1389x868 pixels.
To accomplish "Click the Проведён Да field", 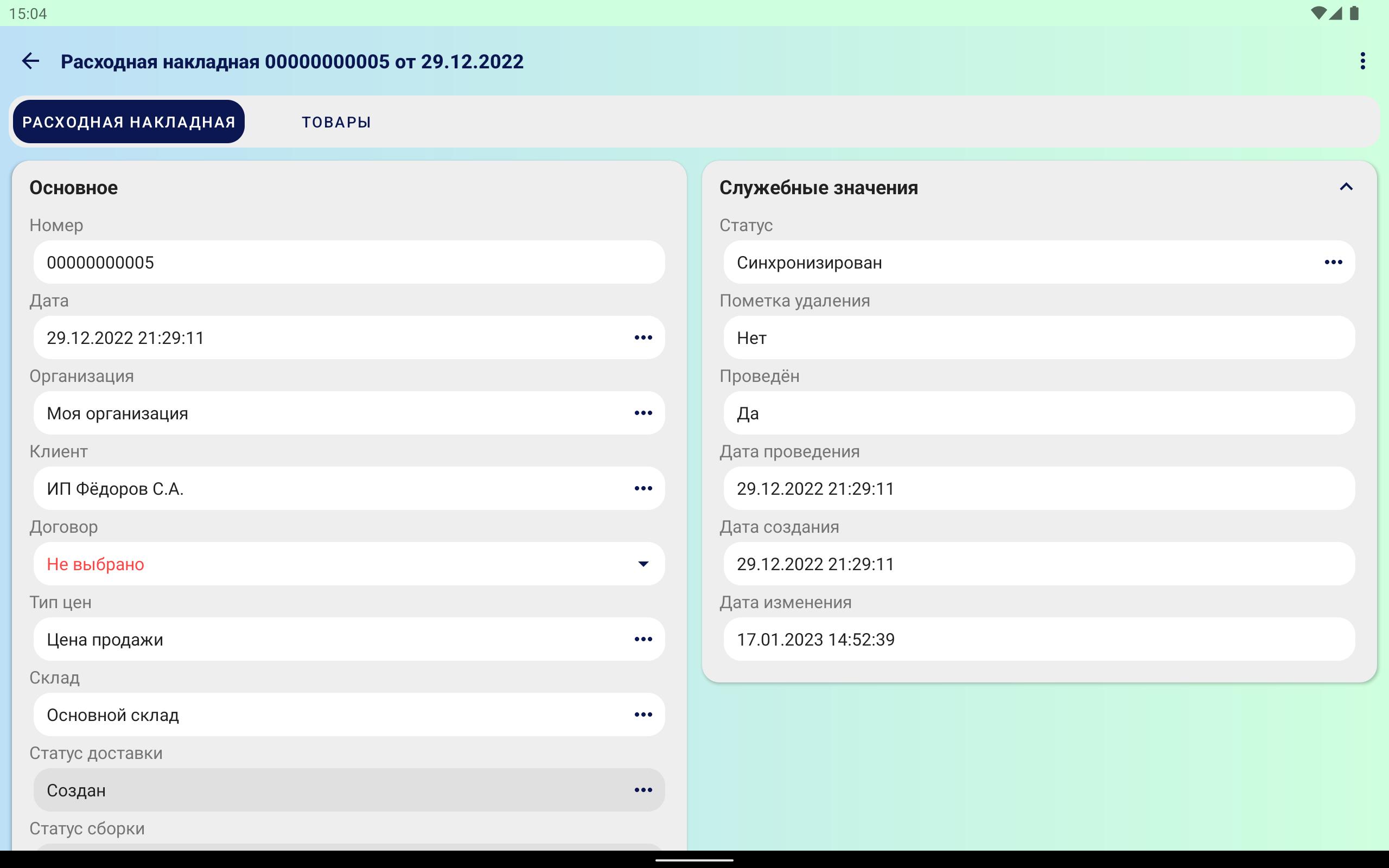I will [x=1038, y=413].
